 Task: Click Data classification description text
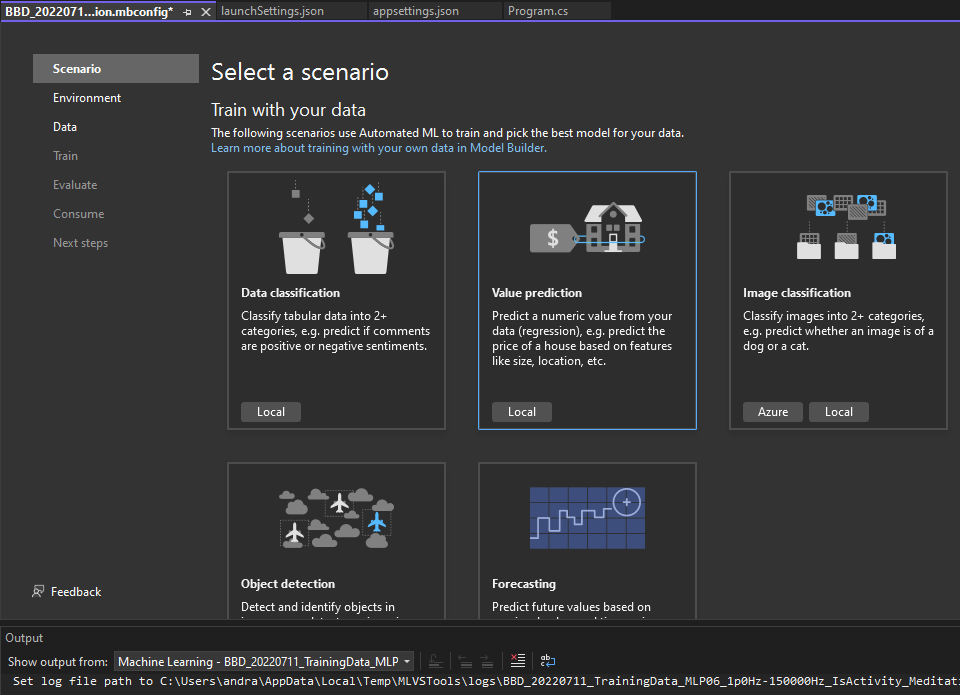336,331
